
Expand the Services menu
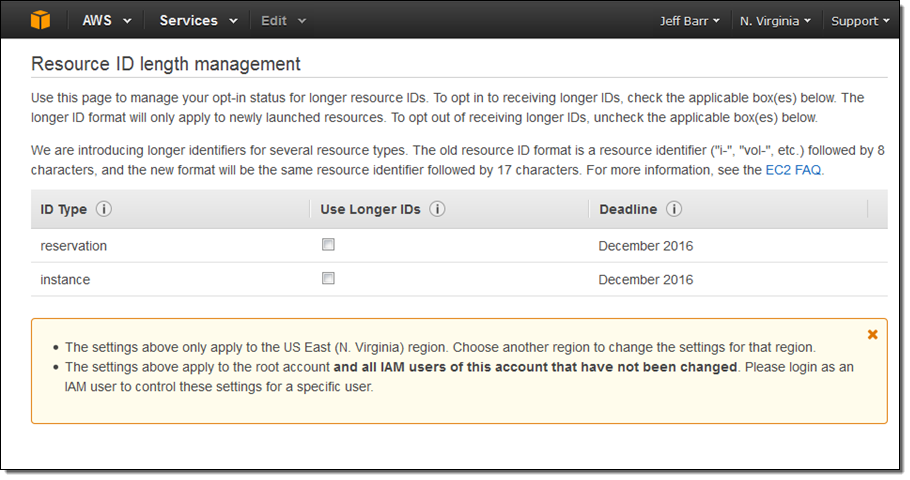198,20
